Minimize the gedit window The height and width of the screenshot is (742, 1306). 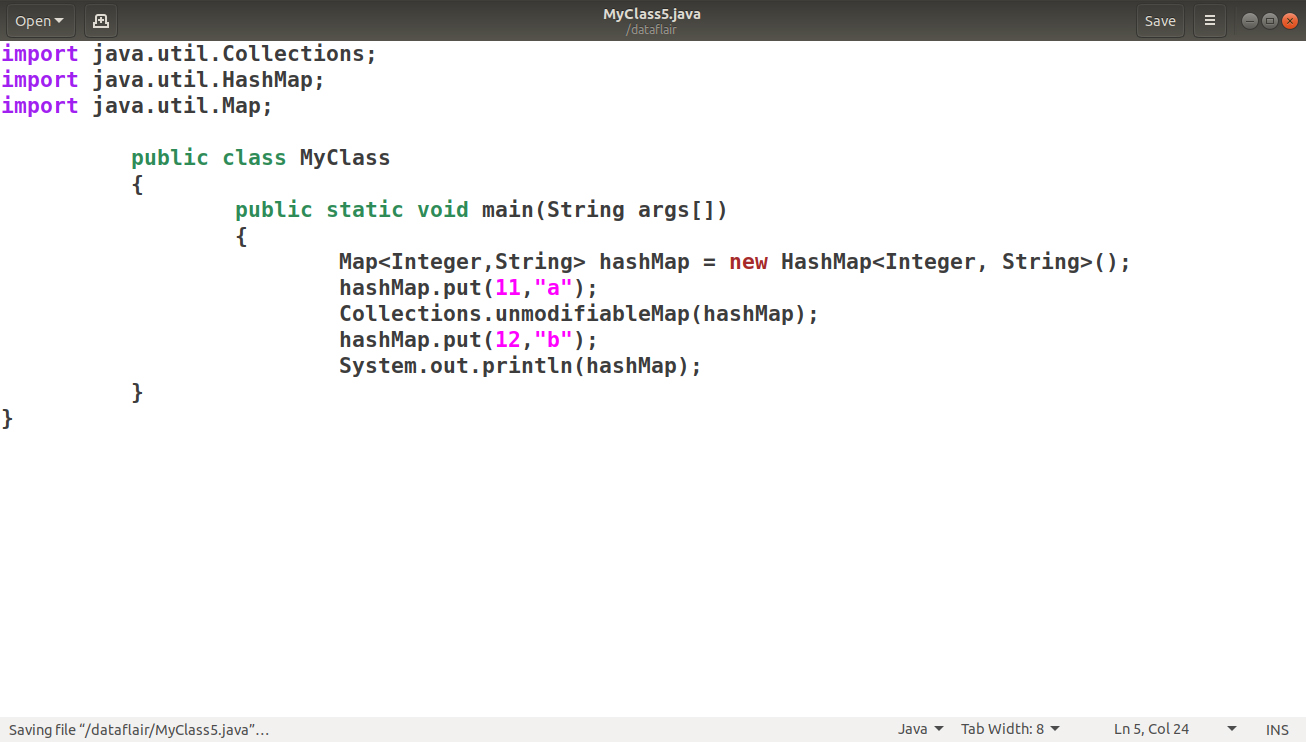pyautogui.click(x=1250, y=20)
